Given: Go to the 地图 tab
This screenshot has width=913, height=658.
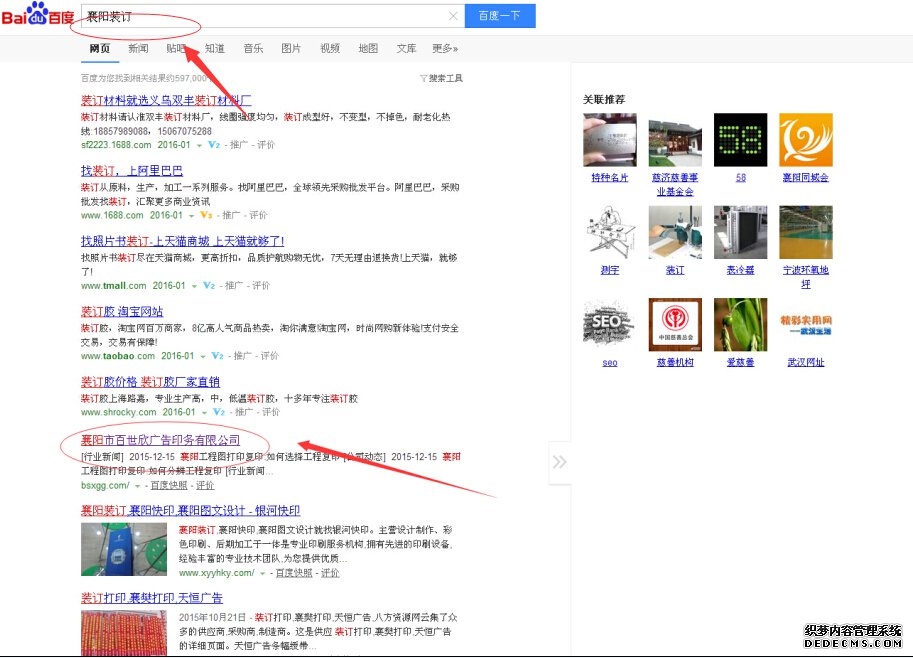Looking at the screenshot, I should [368, 48].
